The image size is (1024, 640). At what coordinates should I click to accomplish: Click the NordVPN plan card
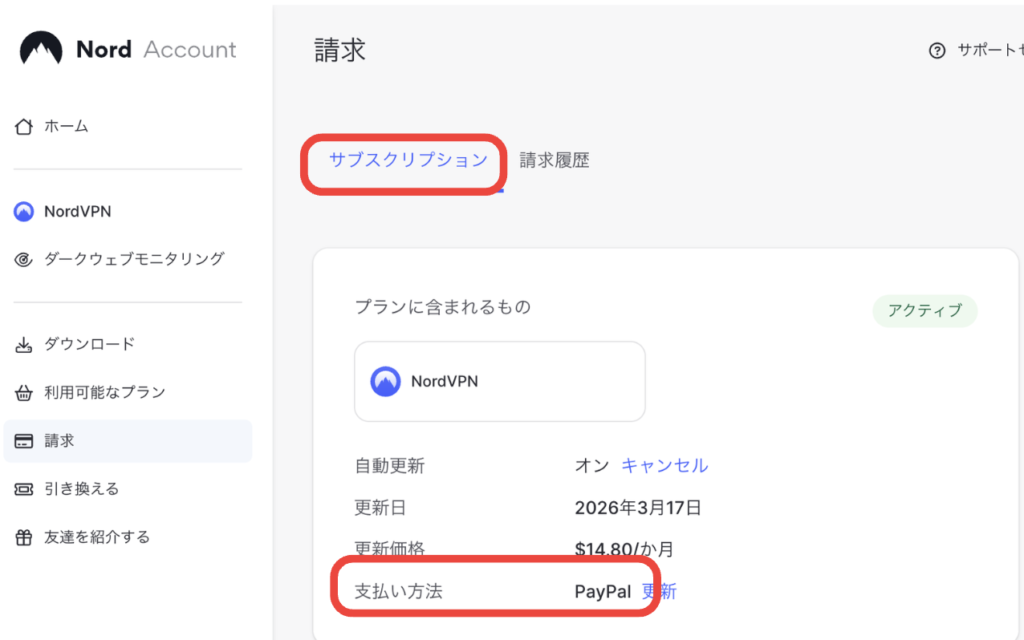[x=499, y=381]
